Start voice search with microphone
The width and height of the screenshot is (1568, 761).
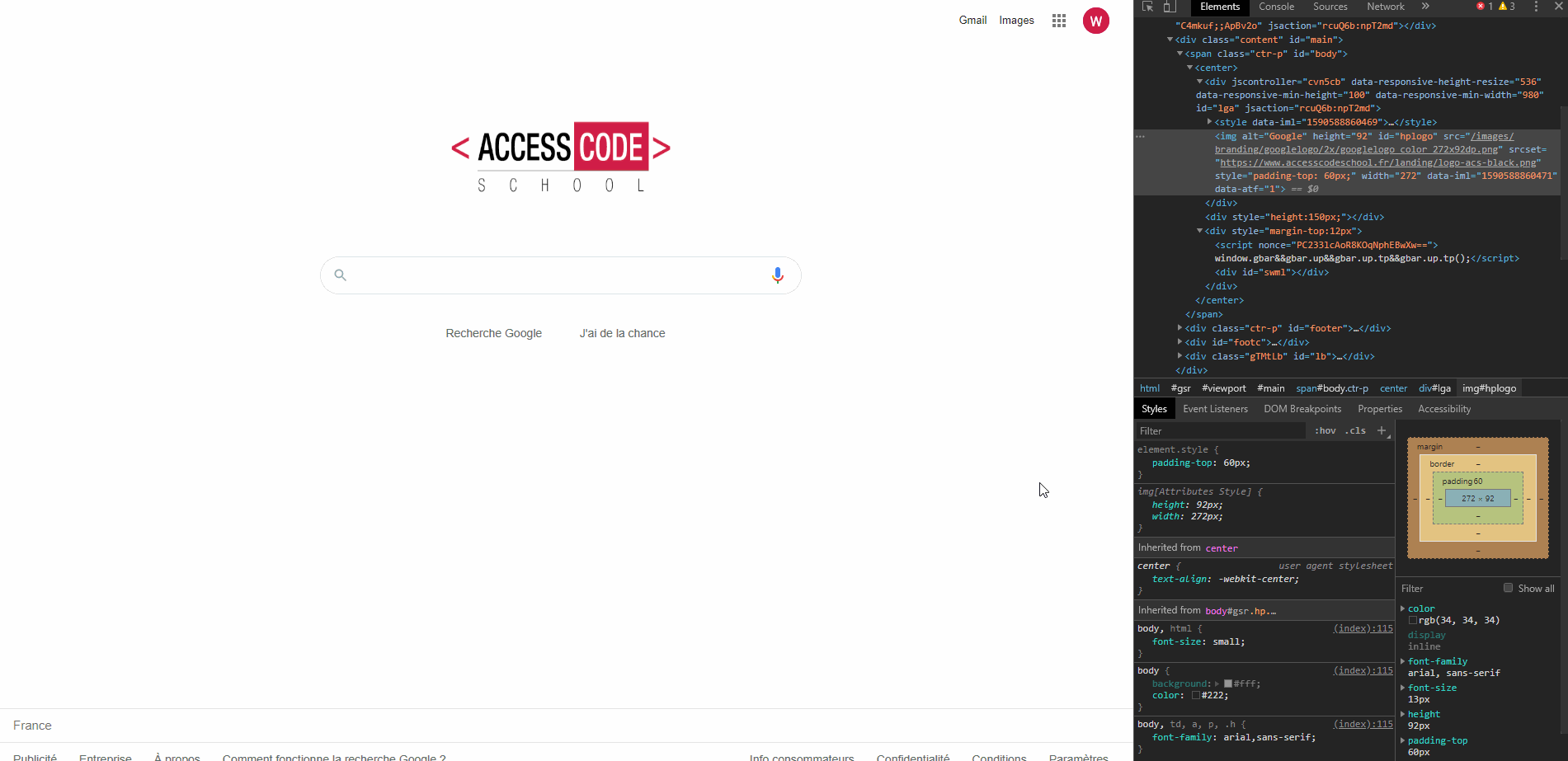777,275
